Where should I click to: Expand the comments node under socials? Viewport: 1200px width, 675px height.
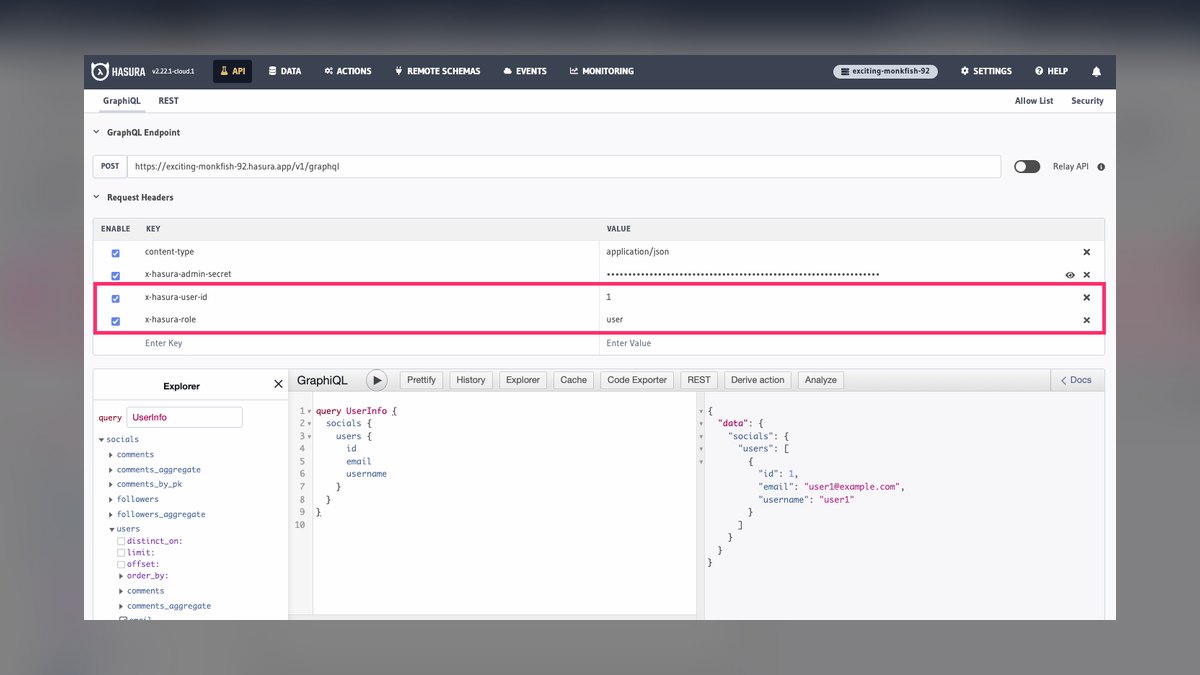pos(111,454)
